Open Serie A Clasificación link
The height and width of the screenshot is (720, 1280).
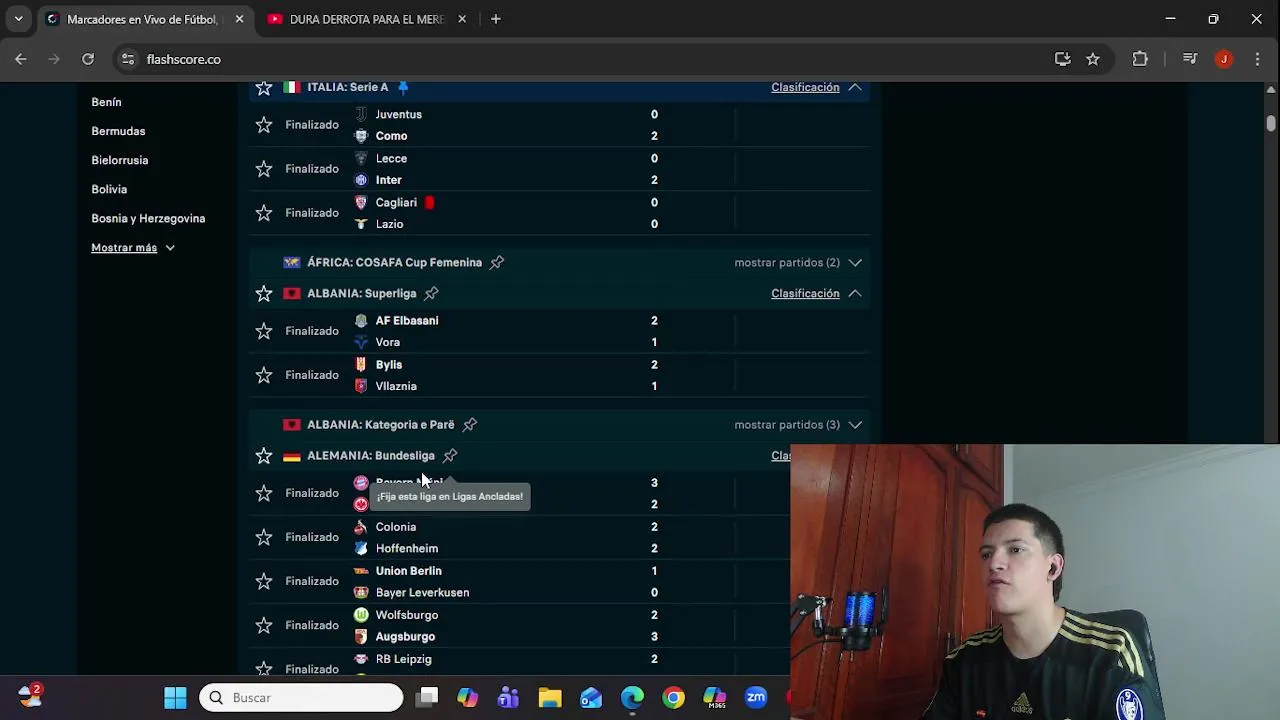click(805, 87)
